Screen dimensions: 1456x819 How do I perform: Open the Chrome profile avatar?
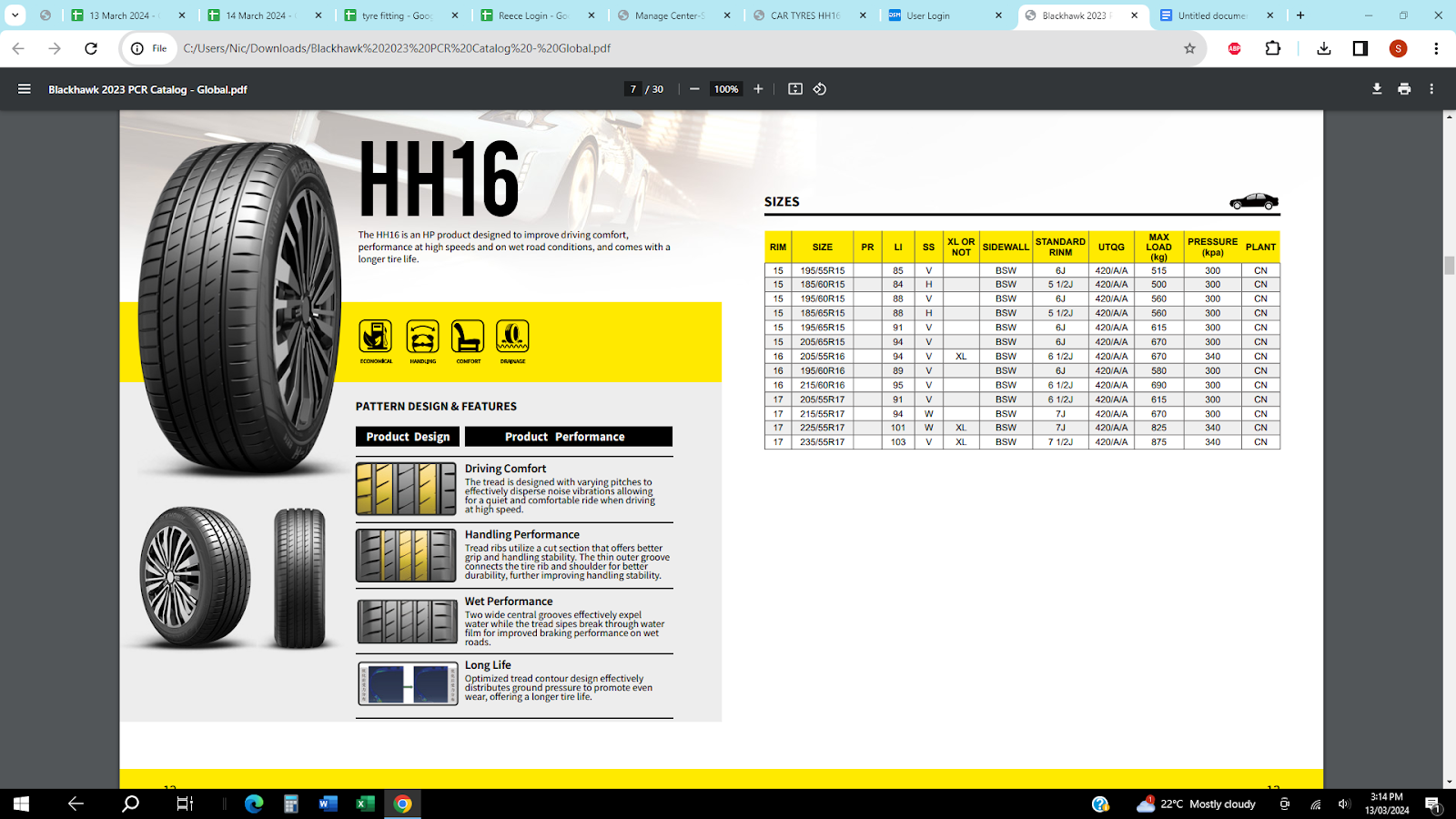coord(1399,48)
